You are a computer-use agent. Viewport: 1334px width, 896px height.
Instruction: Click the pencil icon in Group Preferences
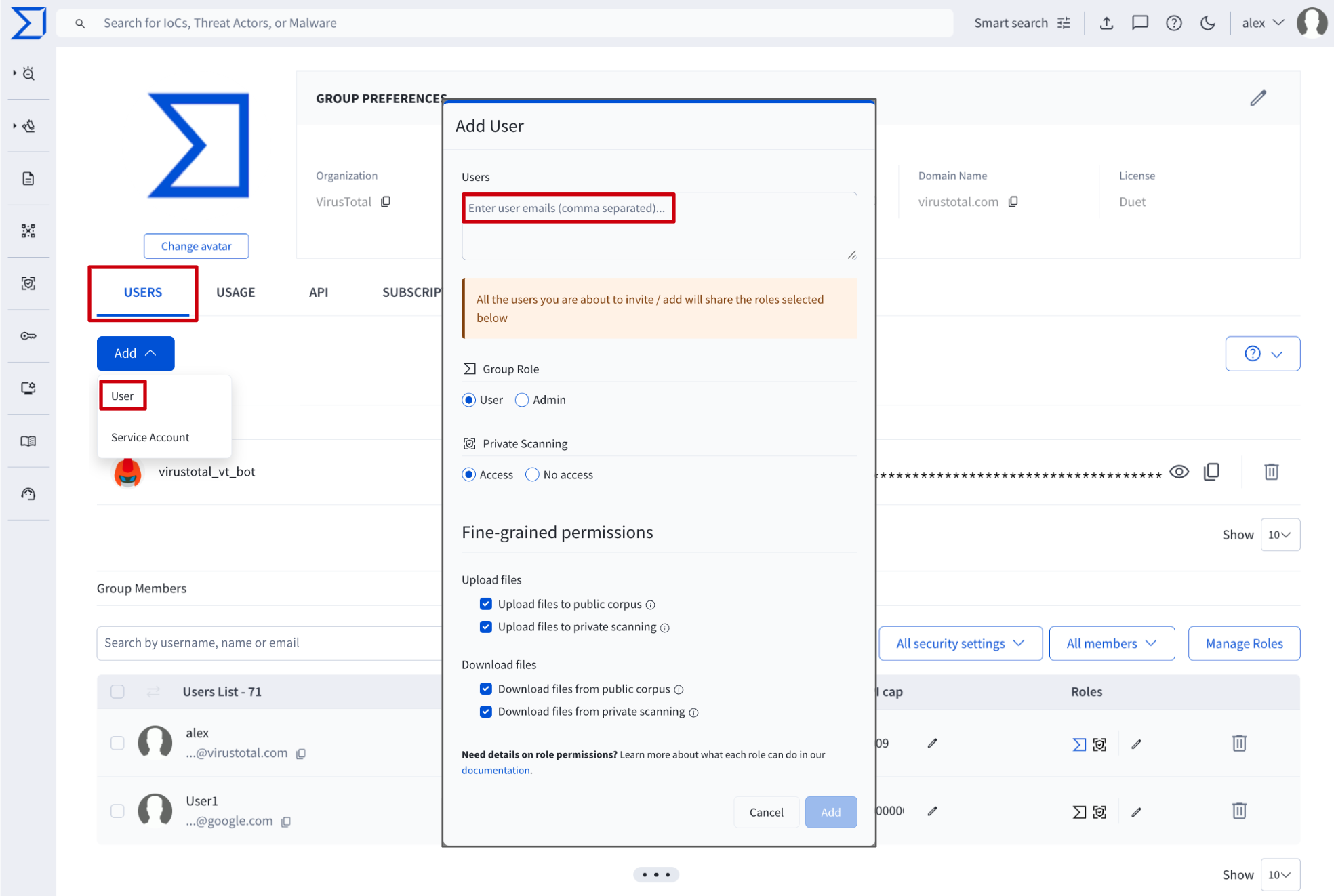1258,98
